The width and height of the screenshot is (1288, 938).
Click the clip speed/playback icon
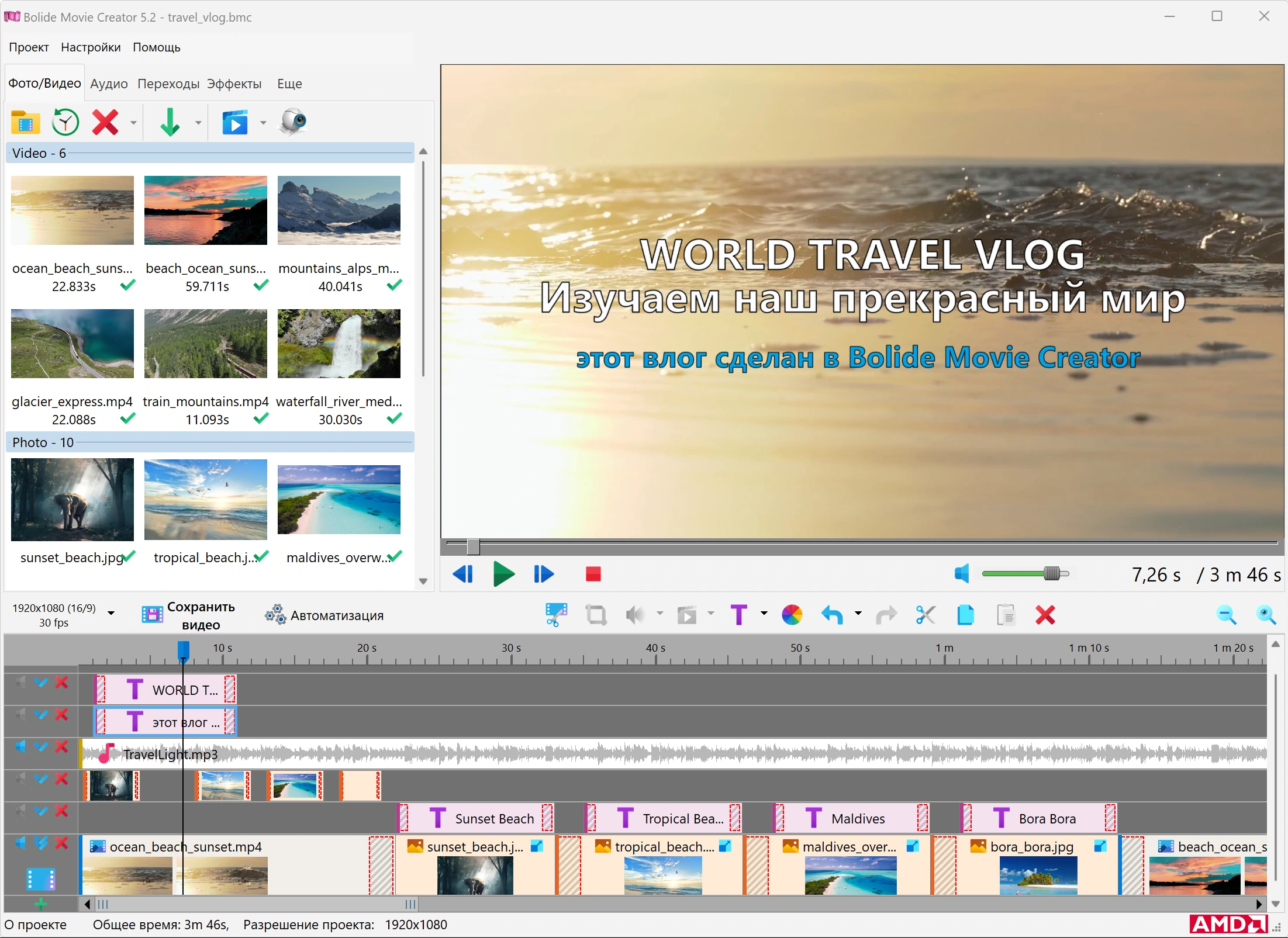coord(687,615)
